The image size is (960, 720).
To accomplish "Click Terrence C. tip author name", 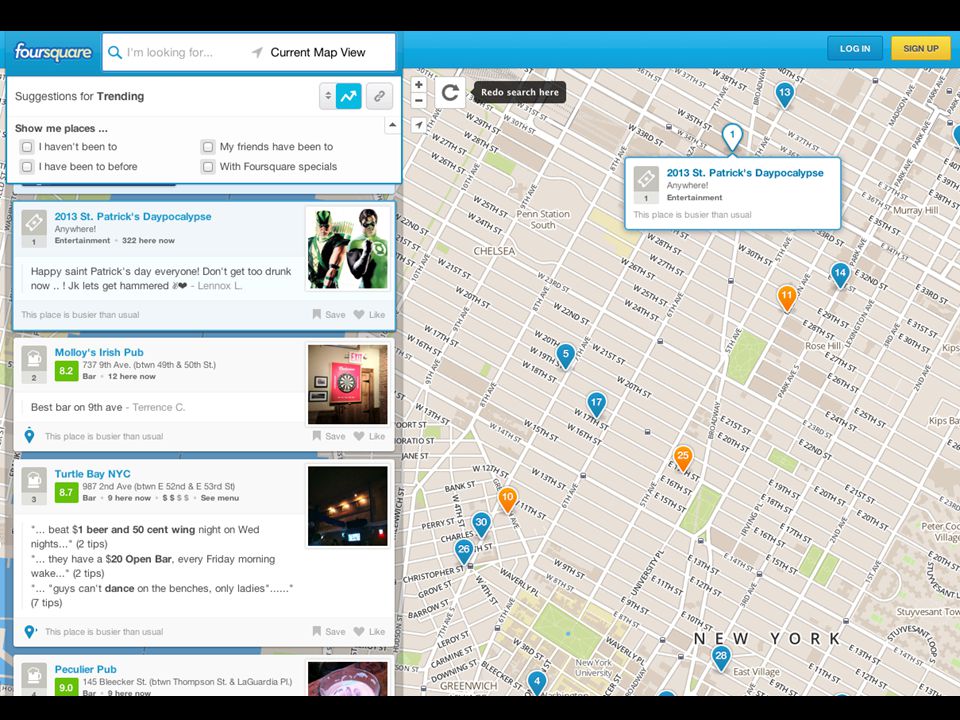I will [159, 408].
